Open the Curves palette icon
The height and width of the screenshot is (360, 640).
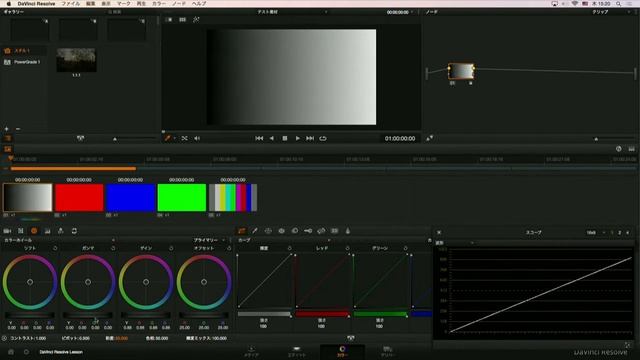click(242, 231)
